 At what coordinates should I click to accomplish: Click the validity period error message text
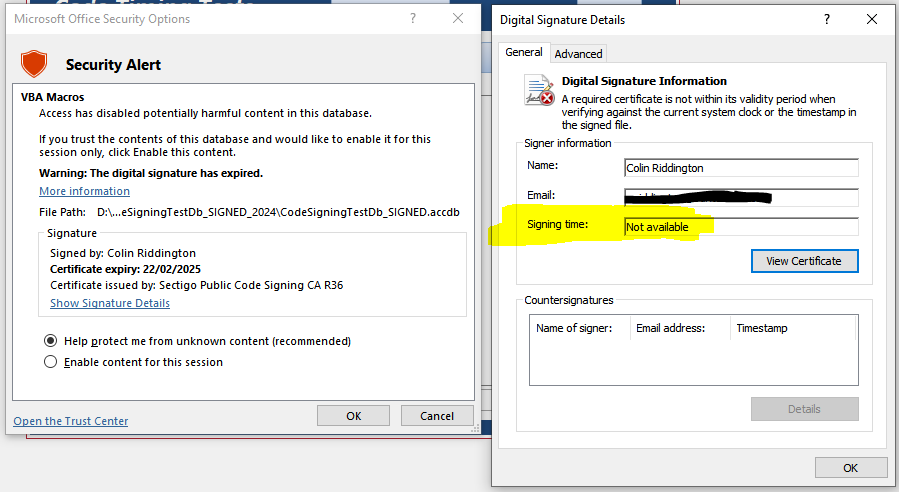coord(709,112)
